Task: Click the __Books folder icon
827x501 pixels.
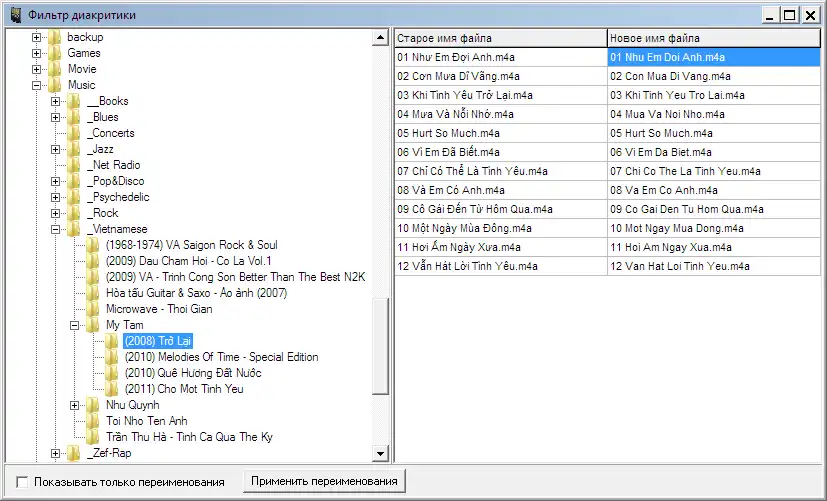Action: (x=74, y=101)
